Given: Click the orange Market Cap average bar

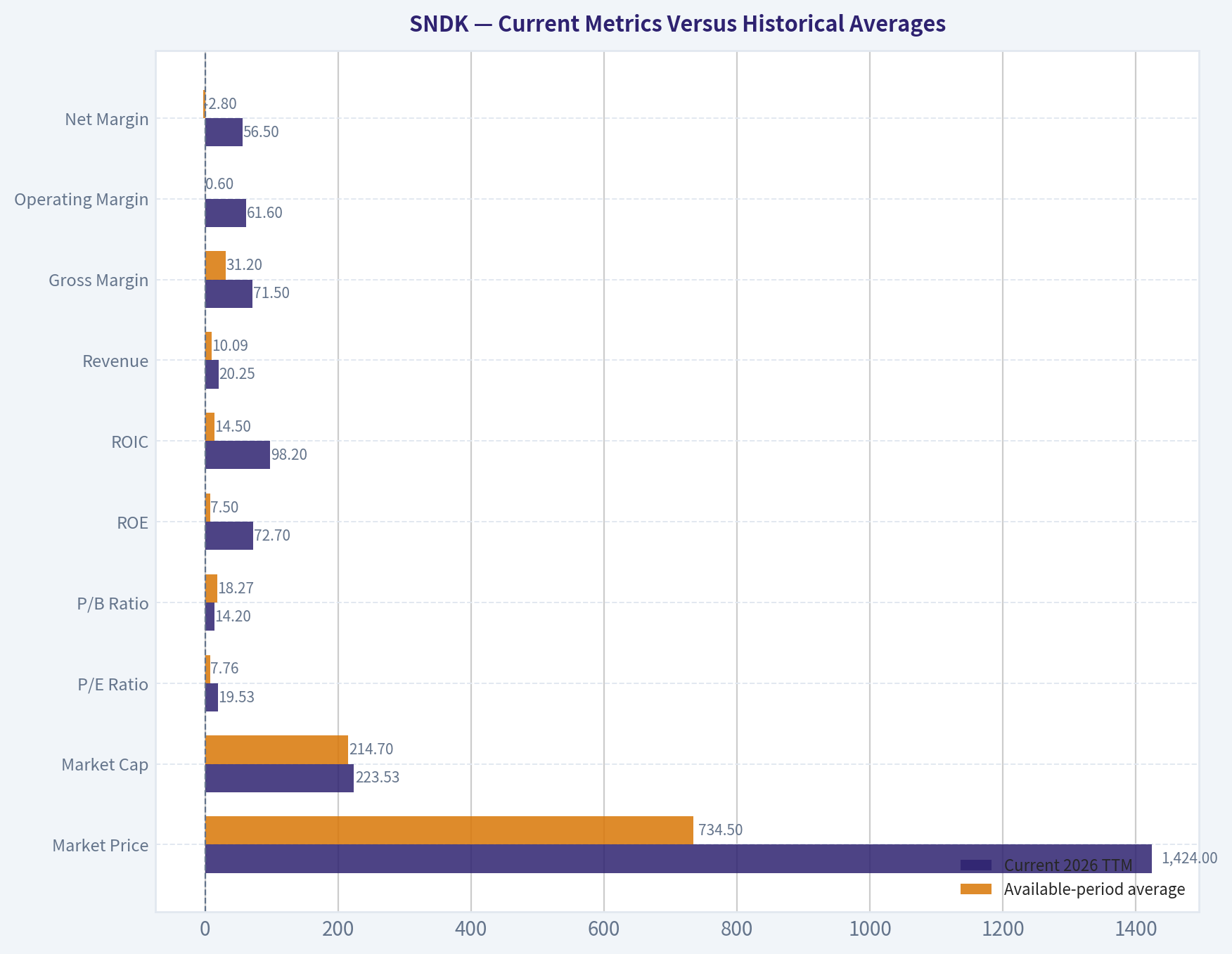Looking at the screenshot, I should coord(276,750).
